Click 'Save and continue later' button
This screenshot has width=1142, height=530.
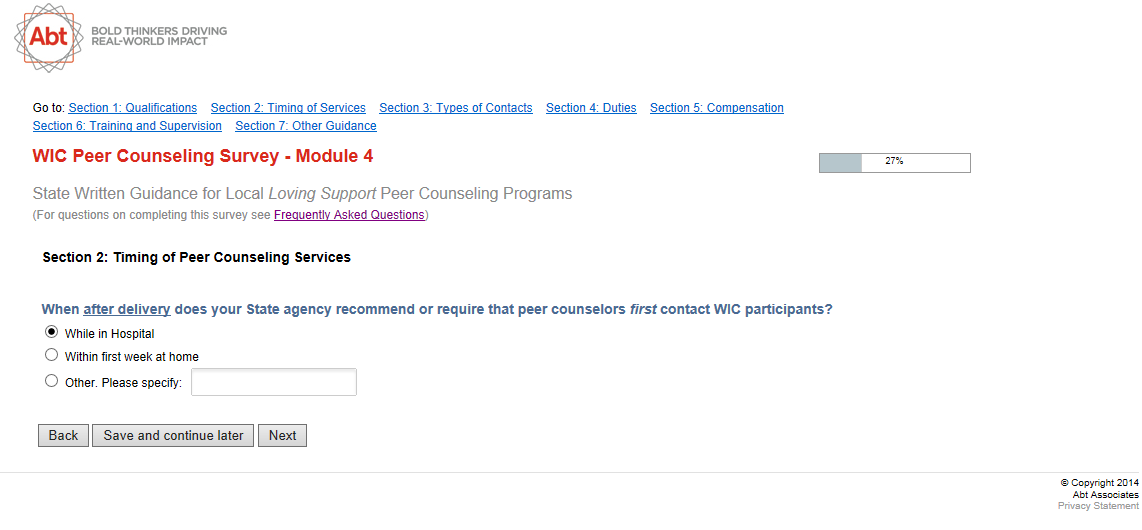tap(173, 436)
